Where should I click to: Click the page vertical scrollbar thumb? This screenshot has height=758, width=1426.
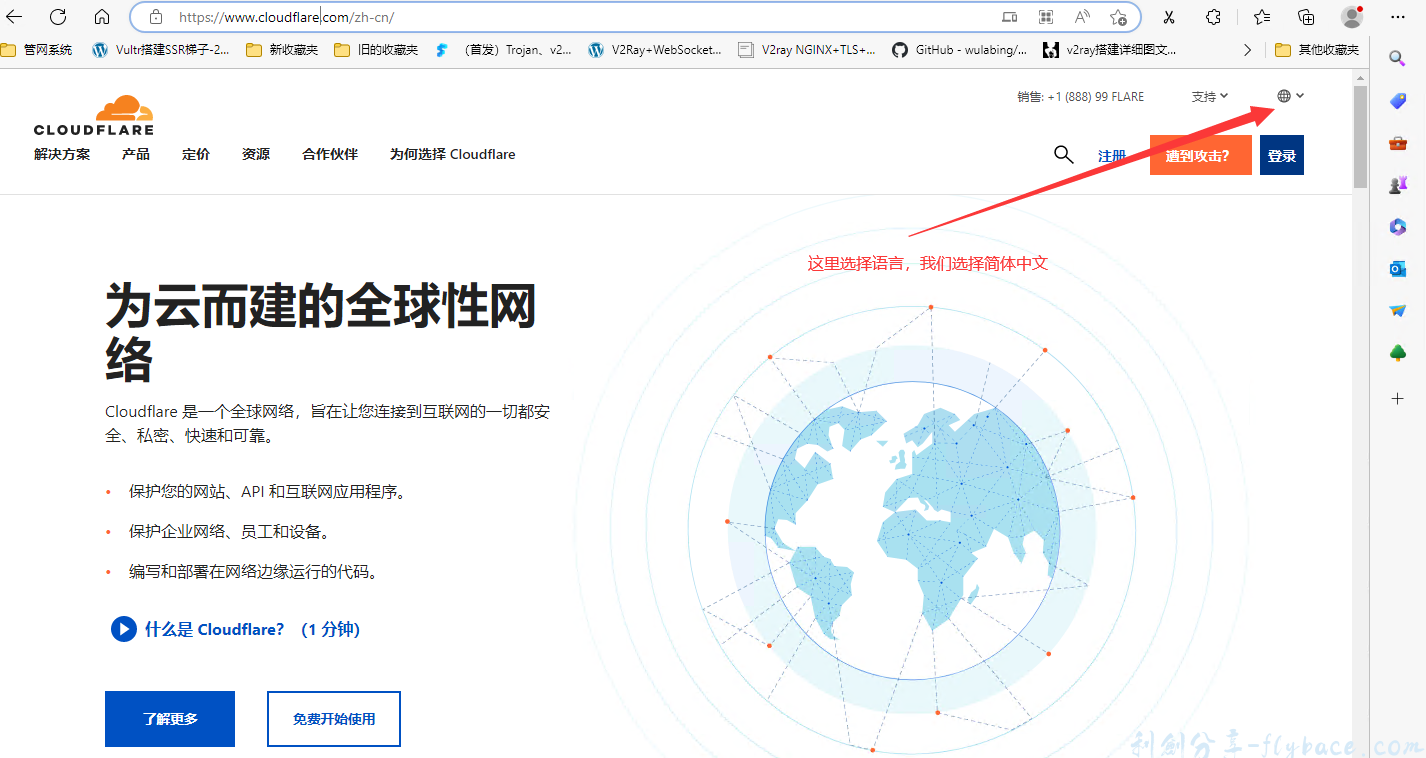[x=1360, y=136]
